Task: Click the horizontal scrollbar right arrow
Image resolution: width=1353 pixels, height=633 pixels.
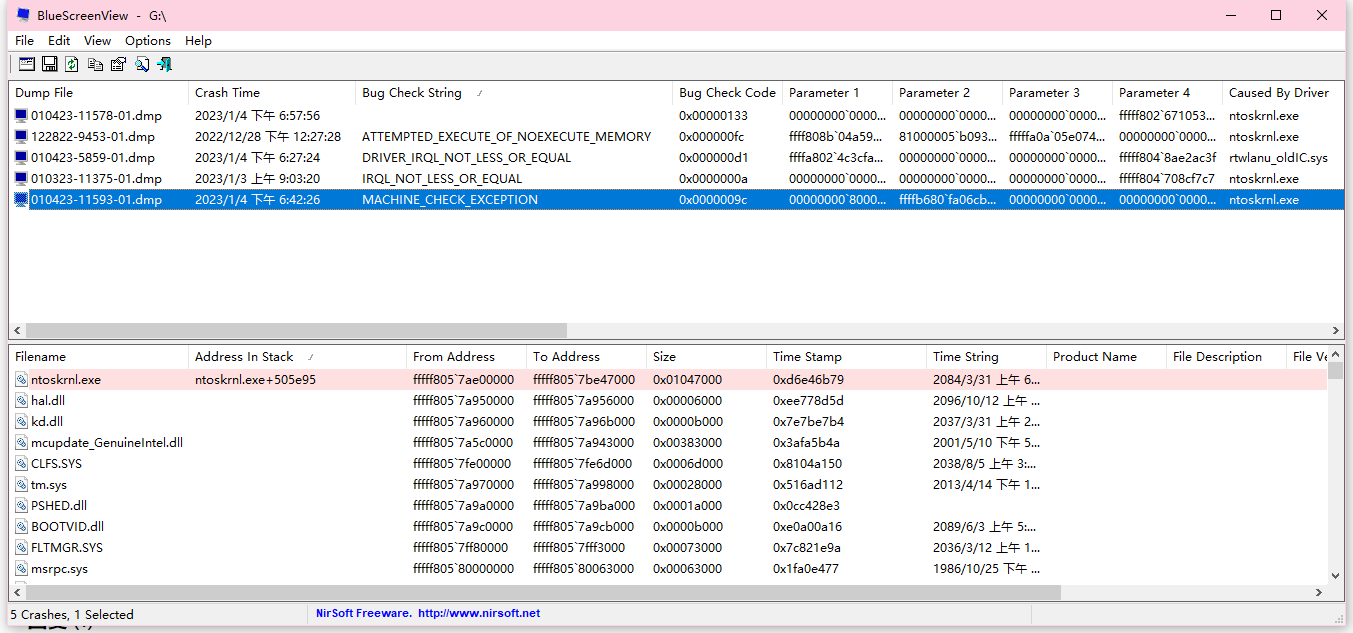Action: [1335, 330]
